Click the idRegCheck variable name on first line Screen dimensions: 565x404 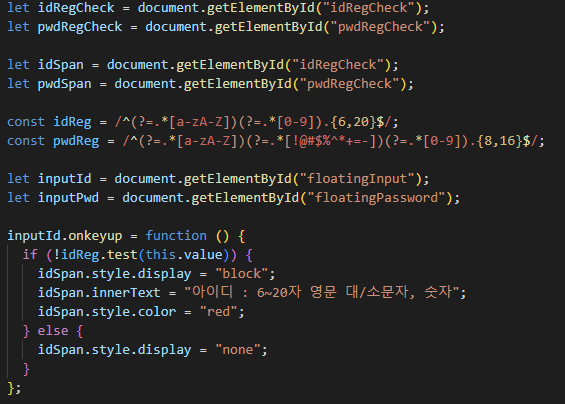coord(76,8)
